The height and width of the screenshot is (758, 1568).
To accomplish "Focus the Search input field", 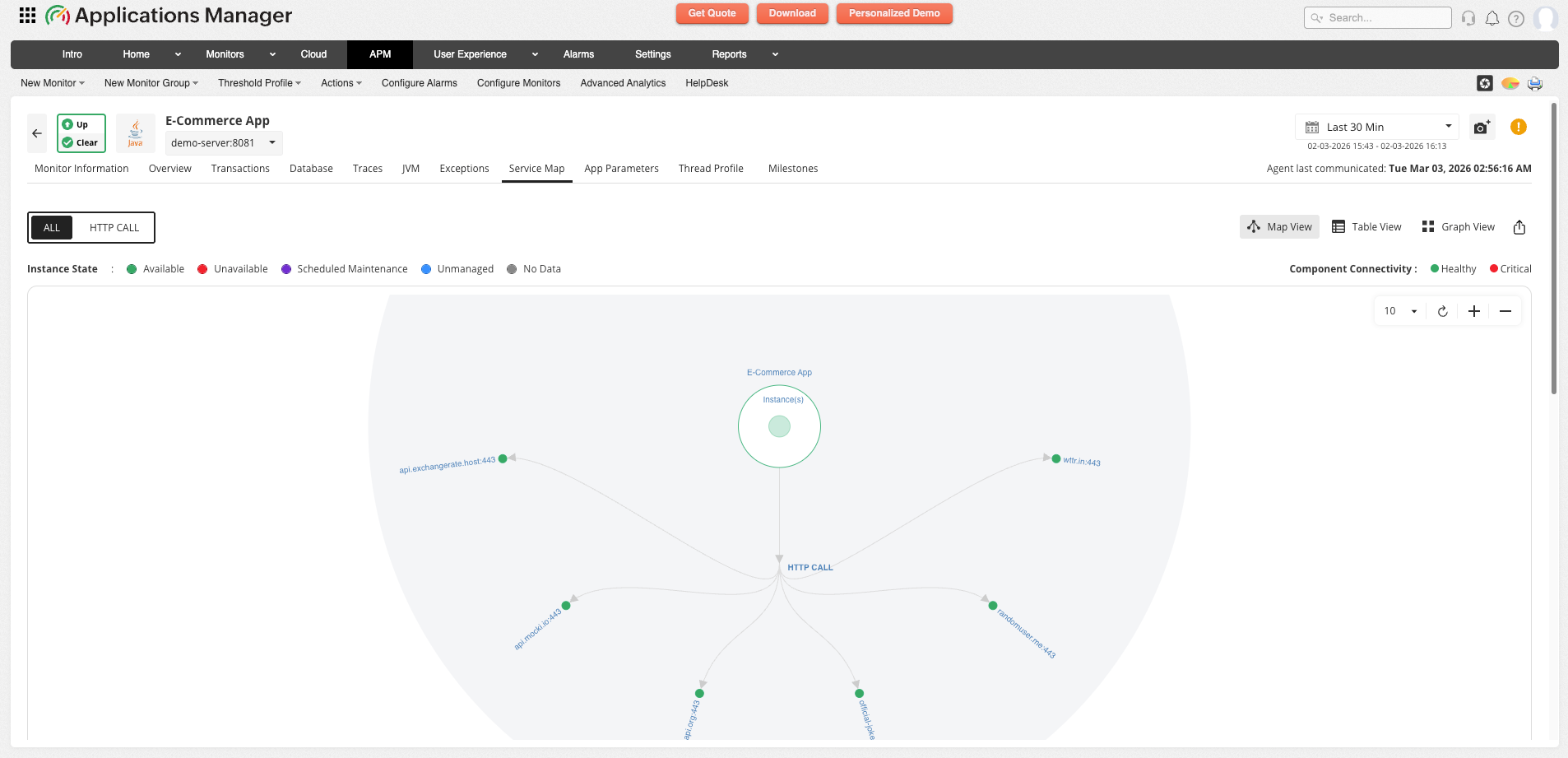I will [1378, 18].
